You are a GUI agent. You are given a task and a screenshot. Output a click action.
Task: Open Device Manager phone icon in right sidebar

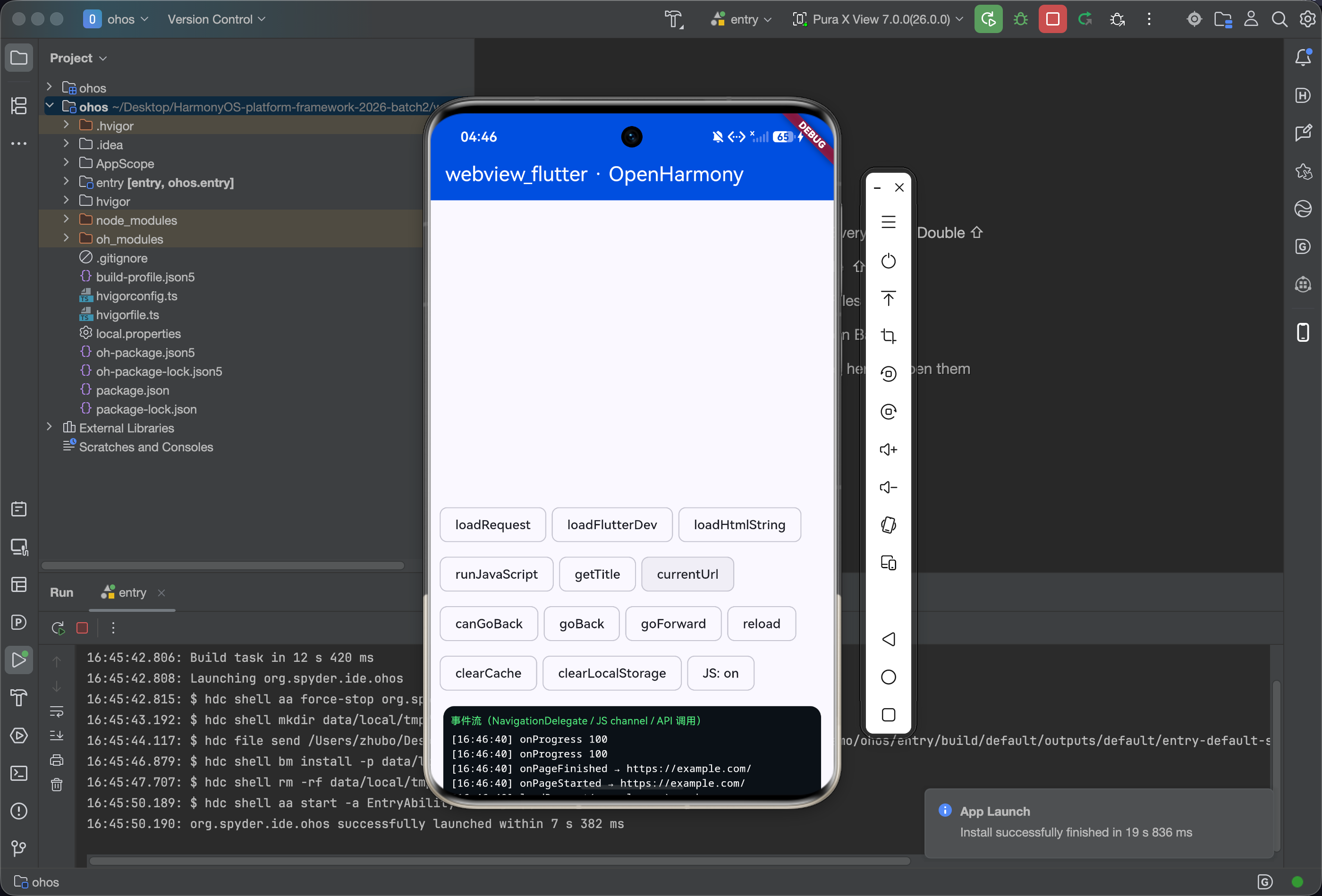[x=1303, y=332]
